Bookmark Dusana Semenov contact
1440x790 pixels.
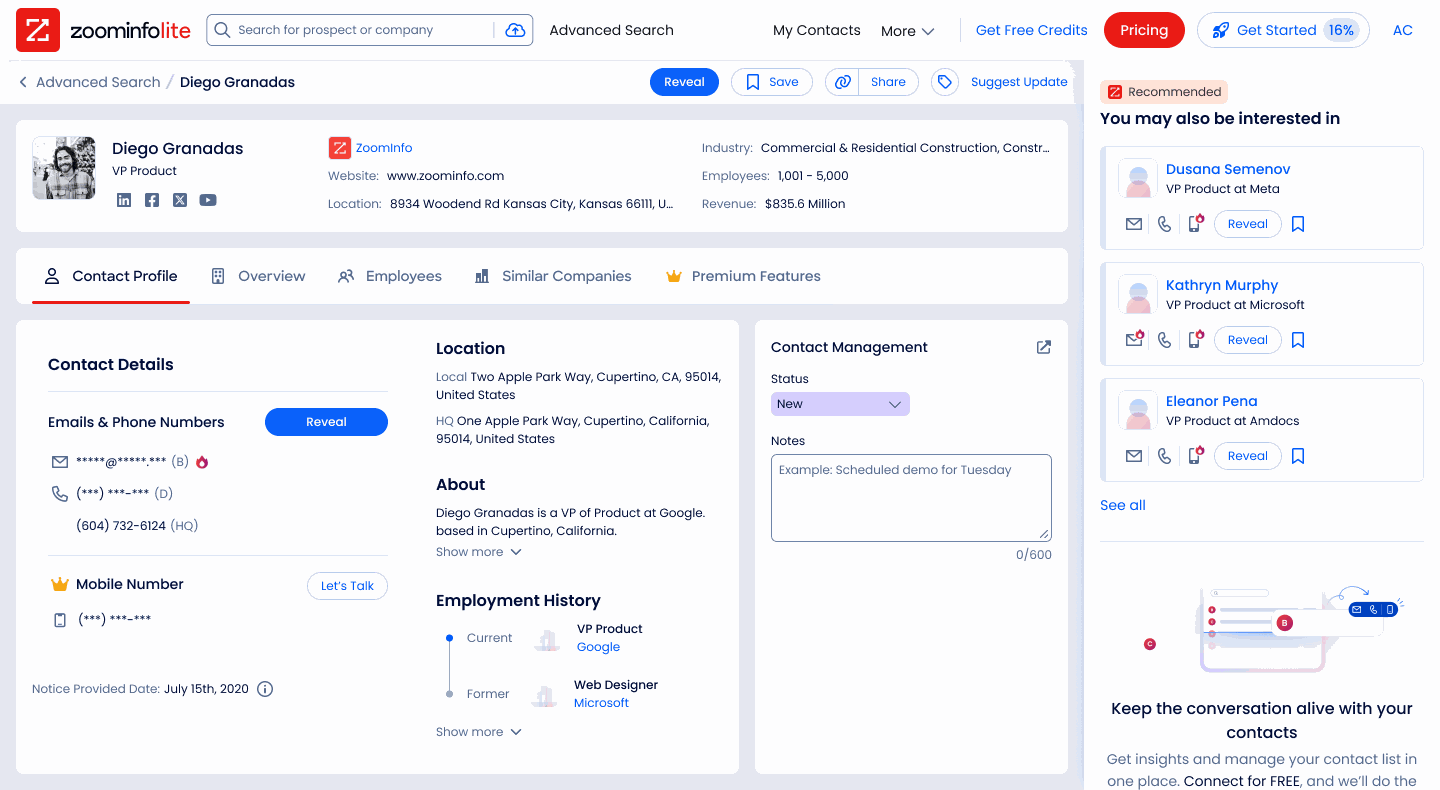(x=1298, y=224)
